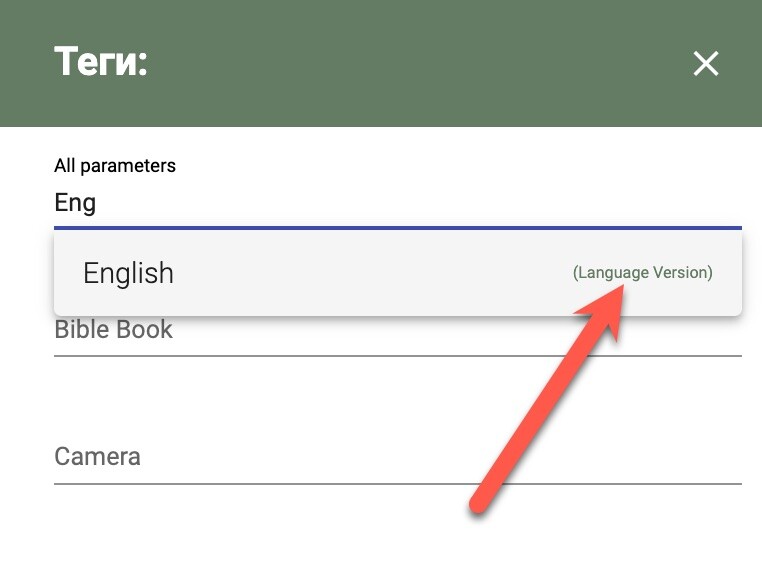Image resolution: width=762 pixels, height=562 pixels.
Task: Click the All parameters search field
Action: [x=397, y=204]
